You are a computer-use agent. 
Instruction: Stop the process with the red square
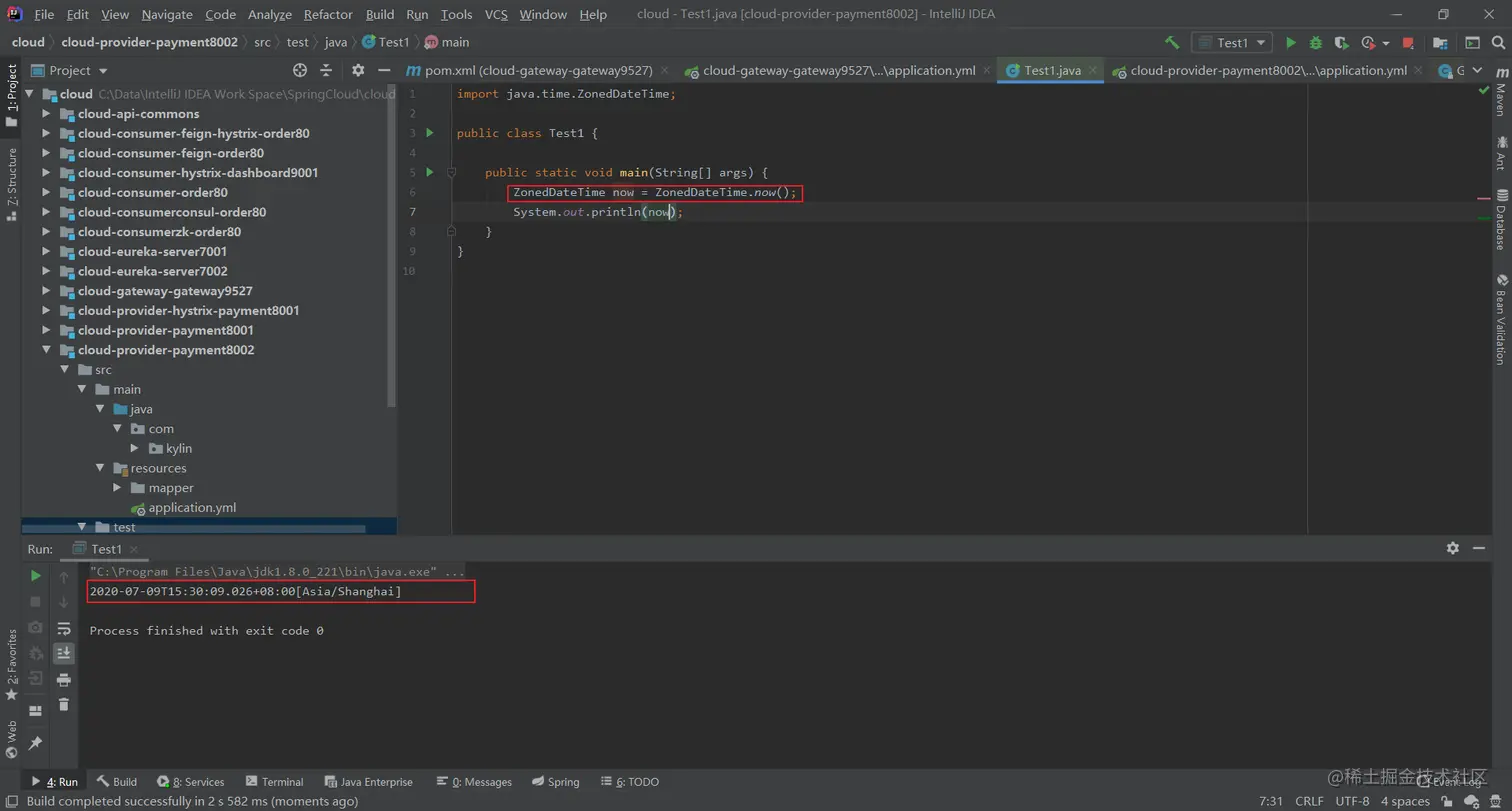click(x=1408, y=43)
